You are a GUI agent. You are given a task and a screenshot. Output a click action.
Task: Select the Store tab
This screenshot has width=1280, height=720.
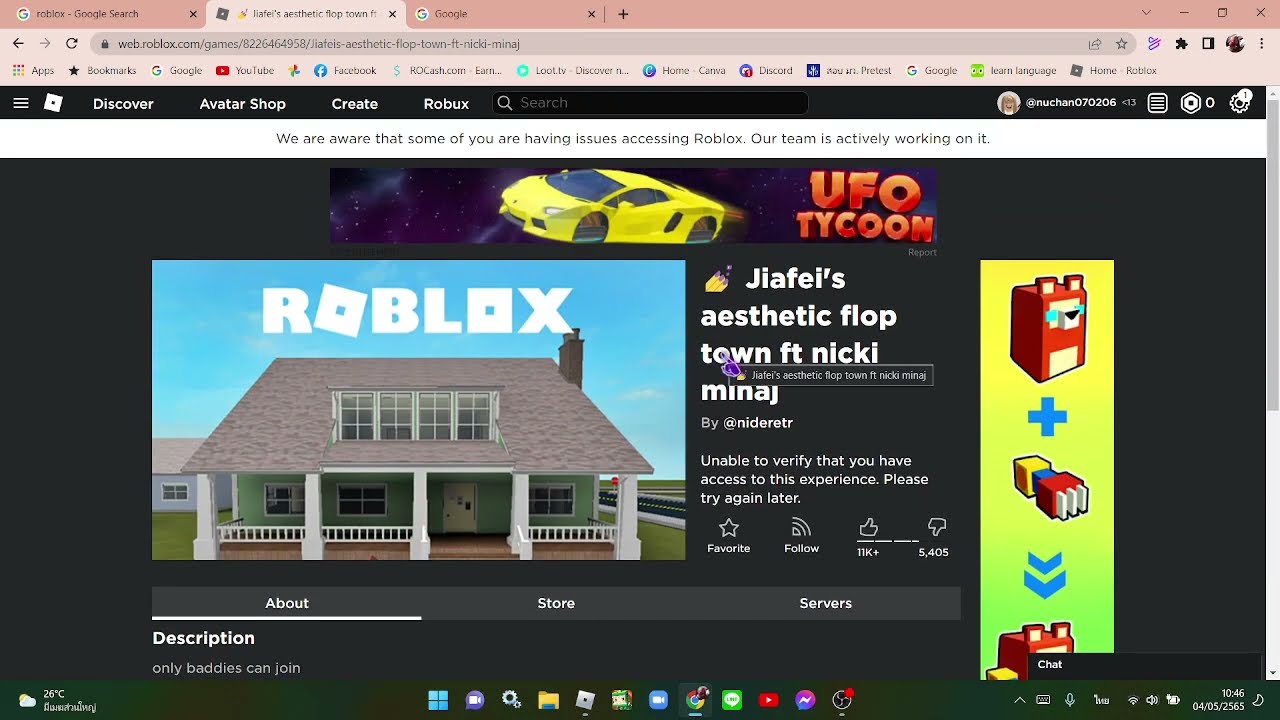pyautogui.click(x=556, y=603)
